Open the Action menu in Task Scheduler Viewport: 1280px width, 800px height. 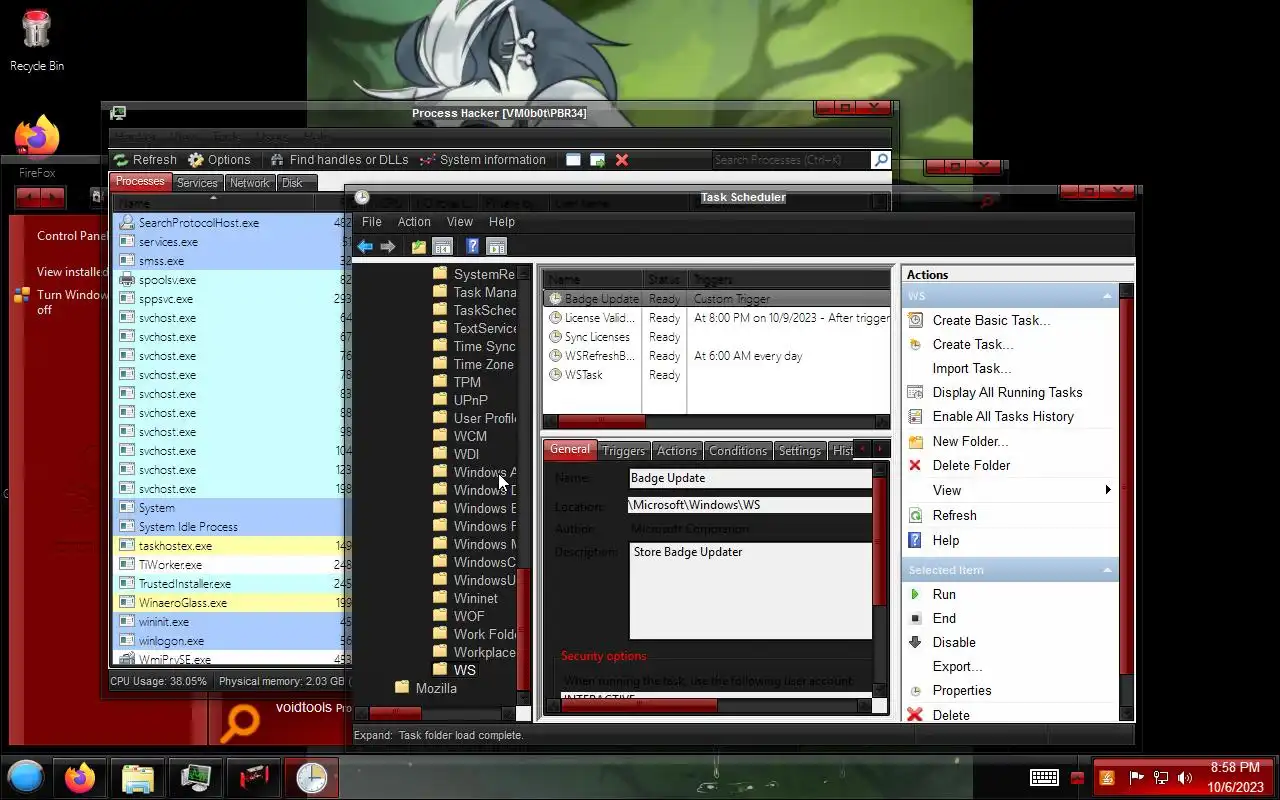click(414, 222)
